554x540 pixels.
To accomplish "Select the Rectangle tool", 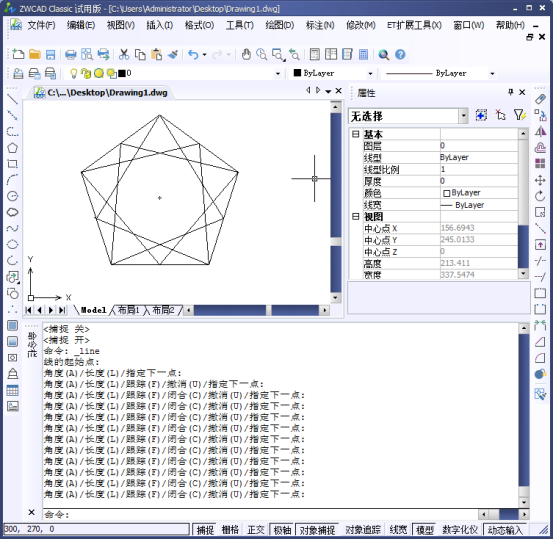I will coord(12,164).
